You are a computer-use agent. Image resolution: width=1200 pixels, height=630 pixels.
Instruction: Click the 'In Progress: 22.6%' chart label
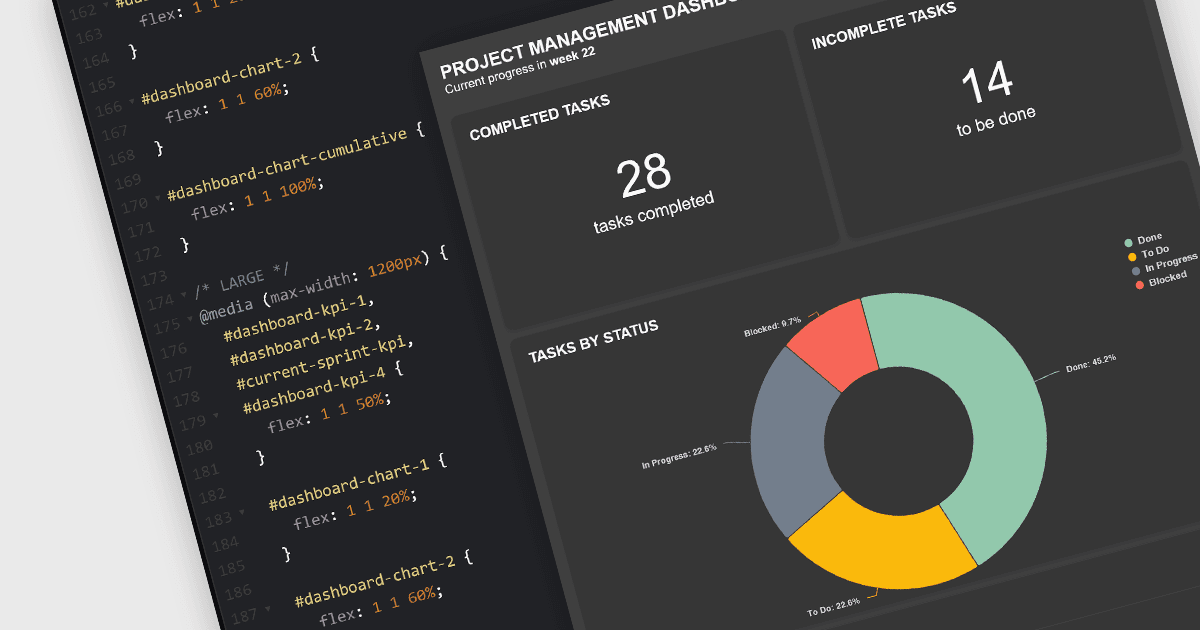(679, 455)
